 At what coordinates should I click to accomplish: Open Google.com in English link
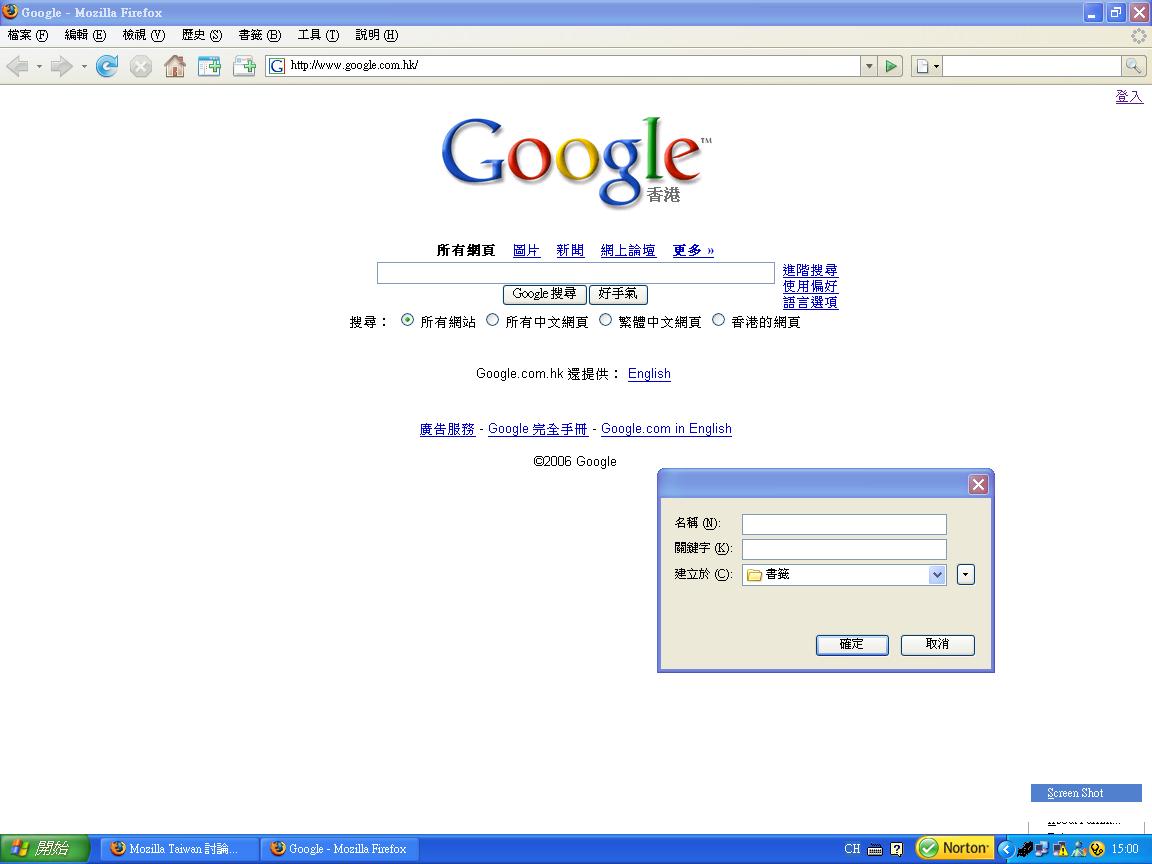point(666,429)
